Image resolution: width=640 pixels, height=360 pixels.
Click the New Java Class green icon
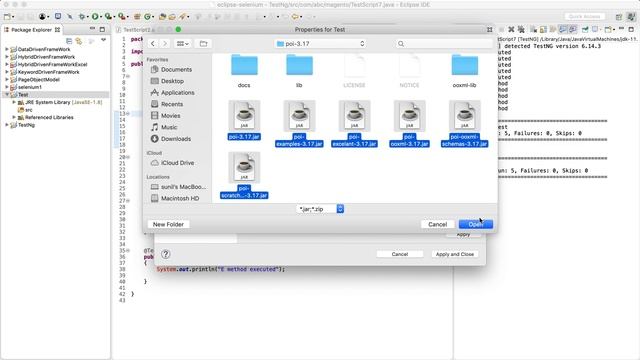pyautogui.click(x=147, y=17)
